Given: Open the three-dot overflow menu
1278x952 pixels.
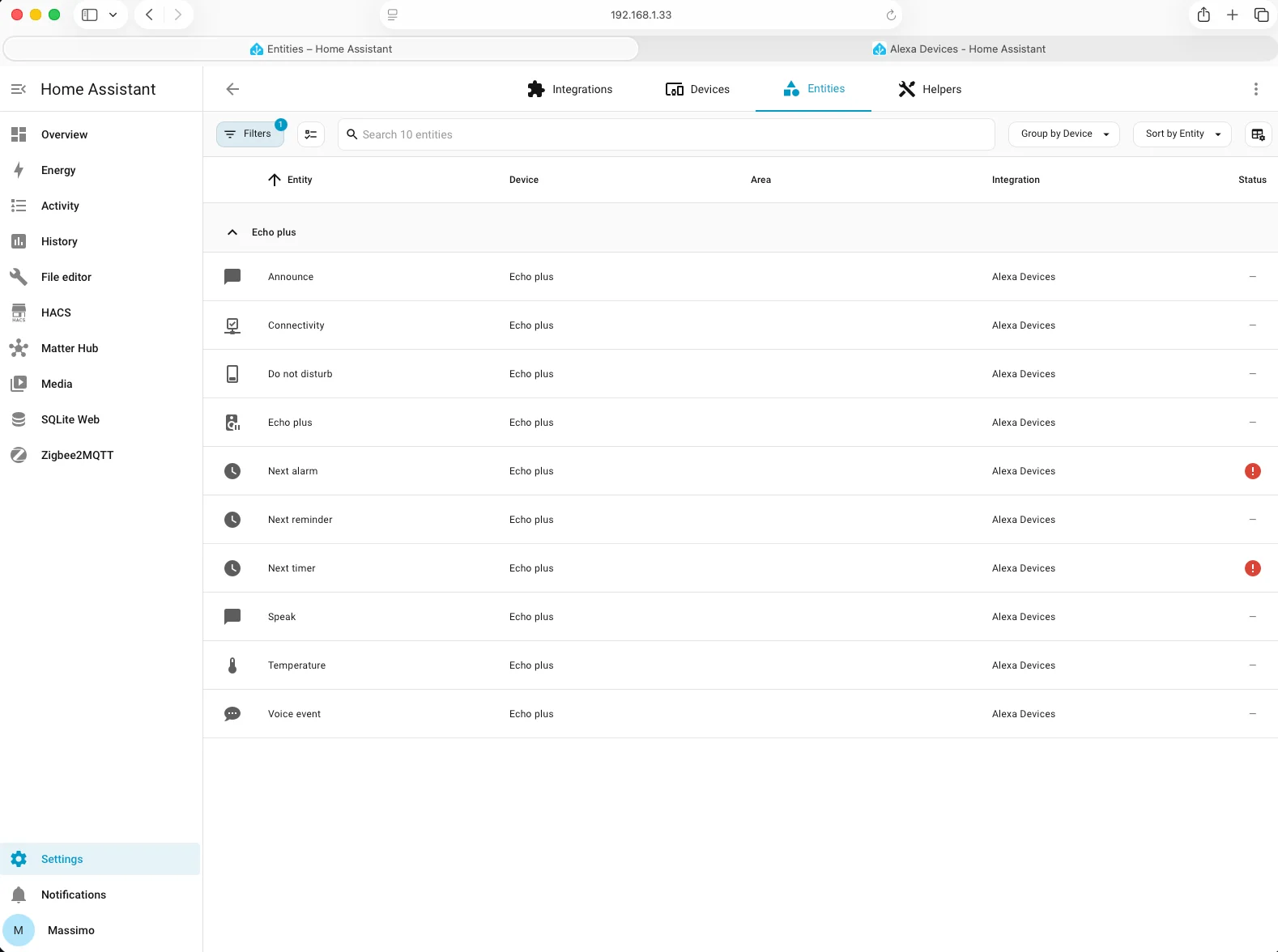Looking at the screenshot, I should pyautogui.click(x=1255, y=89).
